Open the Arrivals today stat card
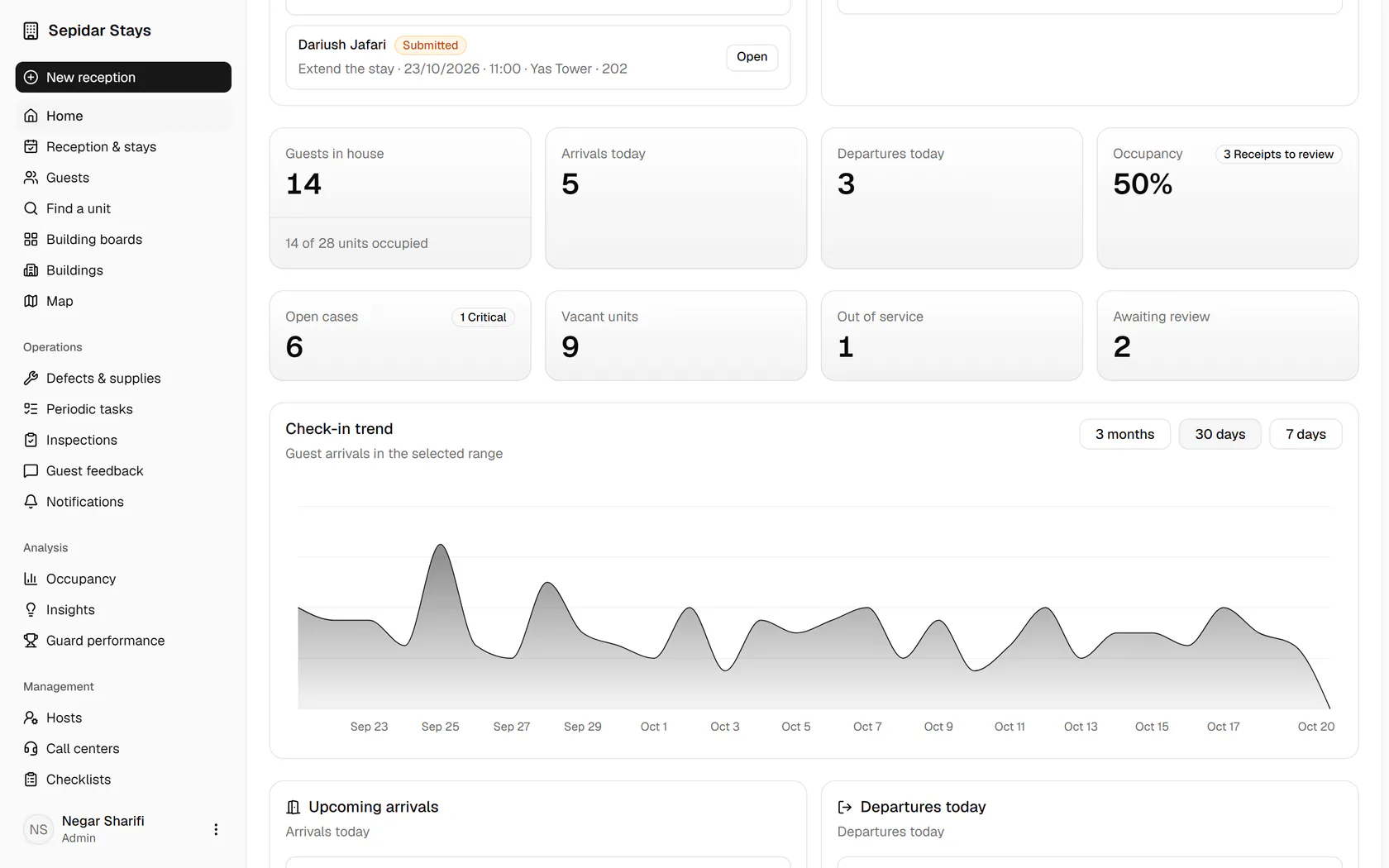The image size is (1389, 868). tap(675, 198)
